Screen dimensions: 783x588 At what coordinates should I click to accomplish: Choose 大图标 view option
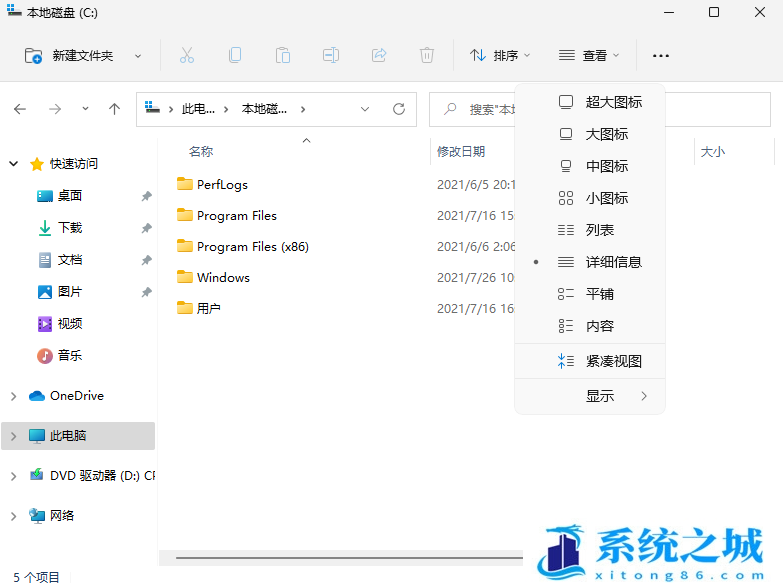pyautogui.click(x=590, y=134)
